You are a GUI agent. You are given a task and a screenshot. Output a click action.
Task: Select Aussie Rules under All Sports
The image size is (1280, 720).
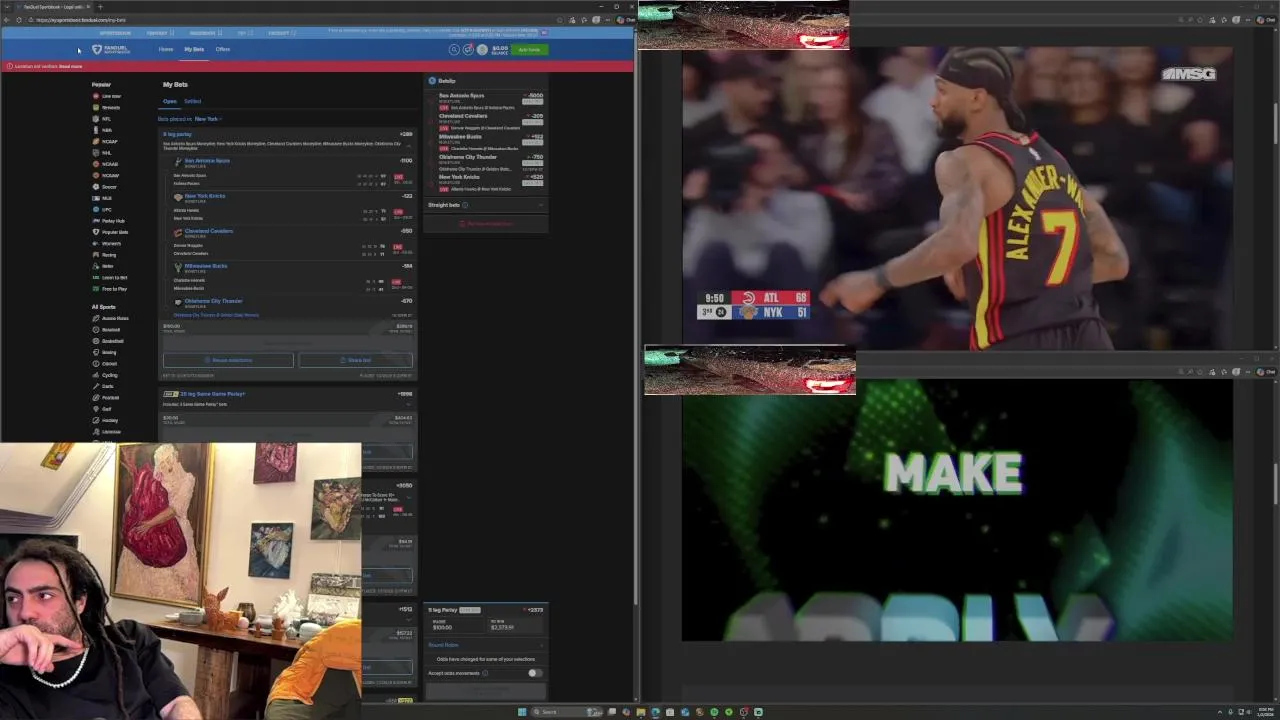111,318
